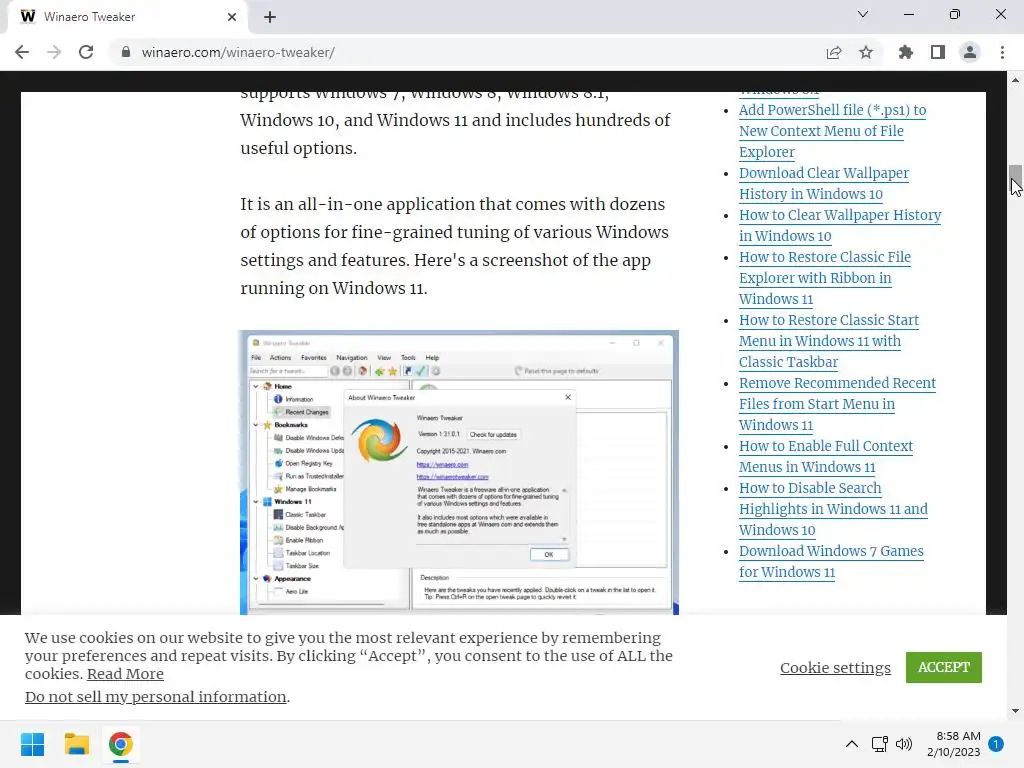This screenshot has width=1024, height=768.
Task: Open Add PowerShell file to New Context Menu link
Action: click(x=833, y=131)
